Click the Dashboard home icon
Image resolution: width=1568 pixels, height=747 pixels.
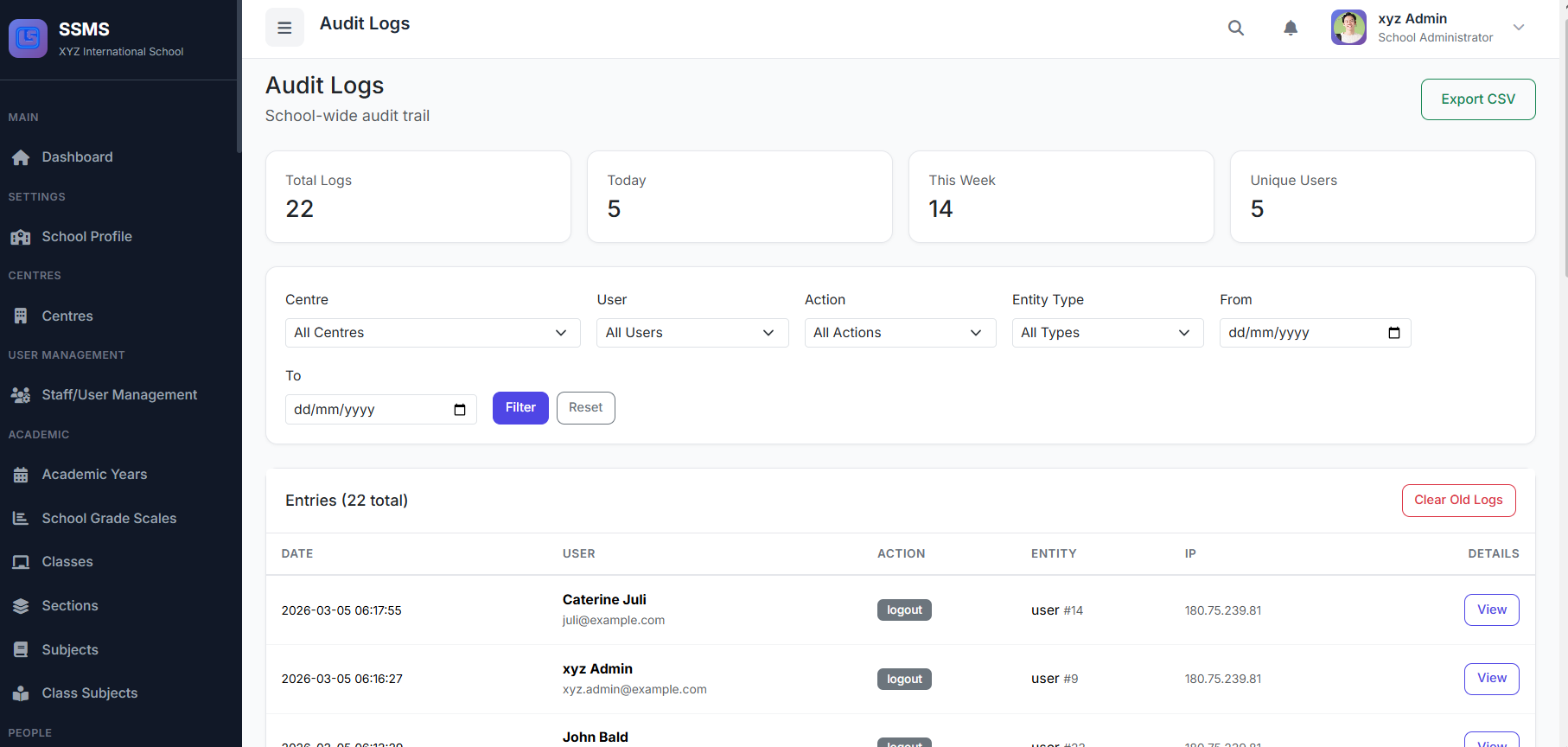[21, 157]
